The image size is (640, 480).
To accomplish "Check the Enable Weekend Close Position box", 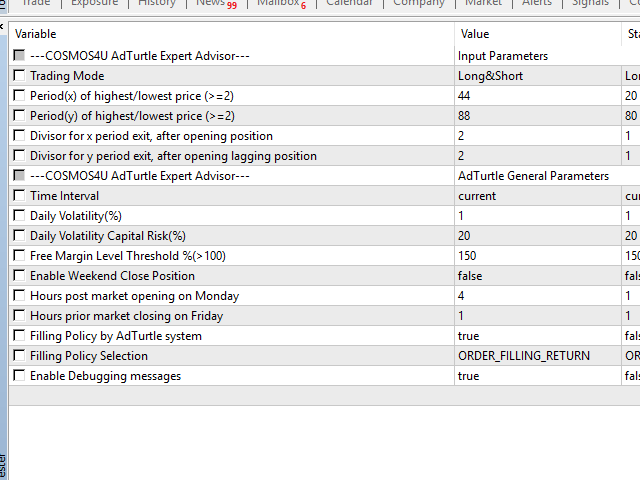I will click(x=20, y=276).
